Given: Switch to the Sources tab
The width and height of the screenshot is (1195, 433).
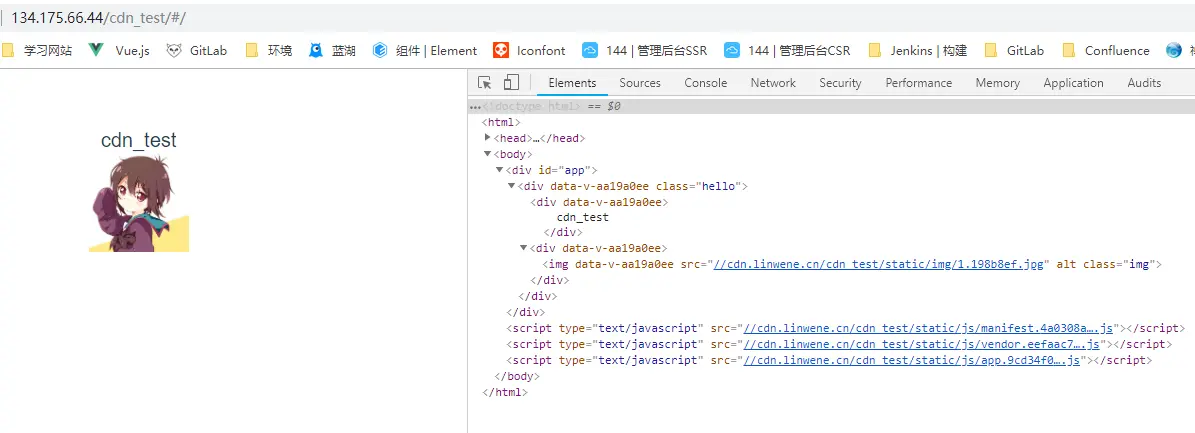Looking at the screenshot, I should pyautogui.click(x=639, y=83).
